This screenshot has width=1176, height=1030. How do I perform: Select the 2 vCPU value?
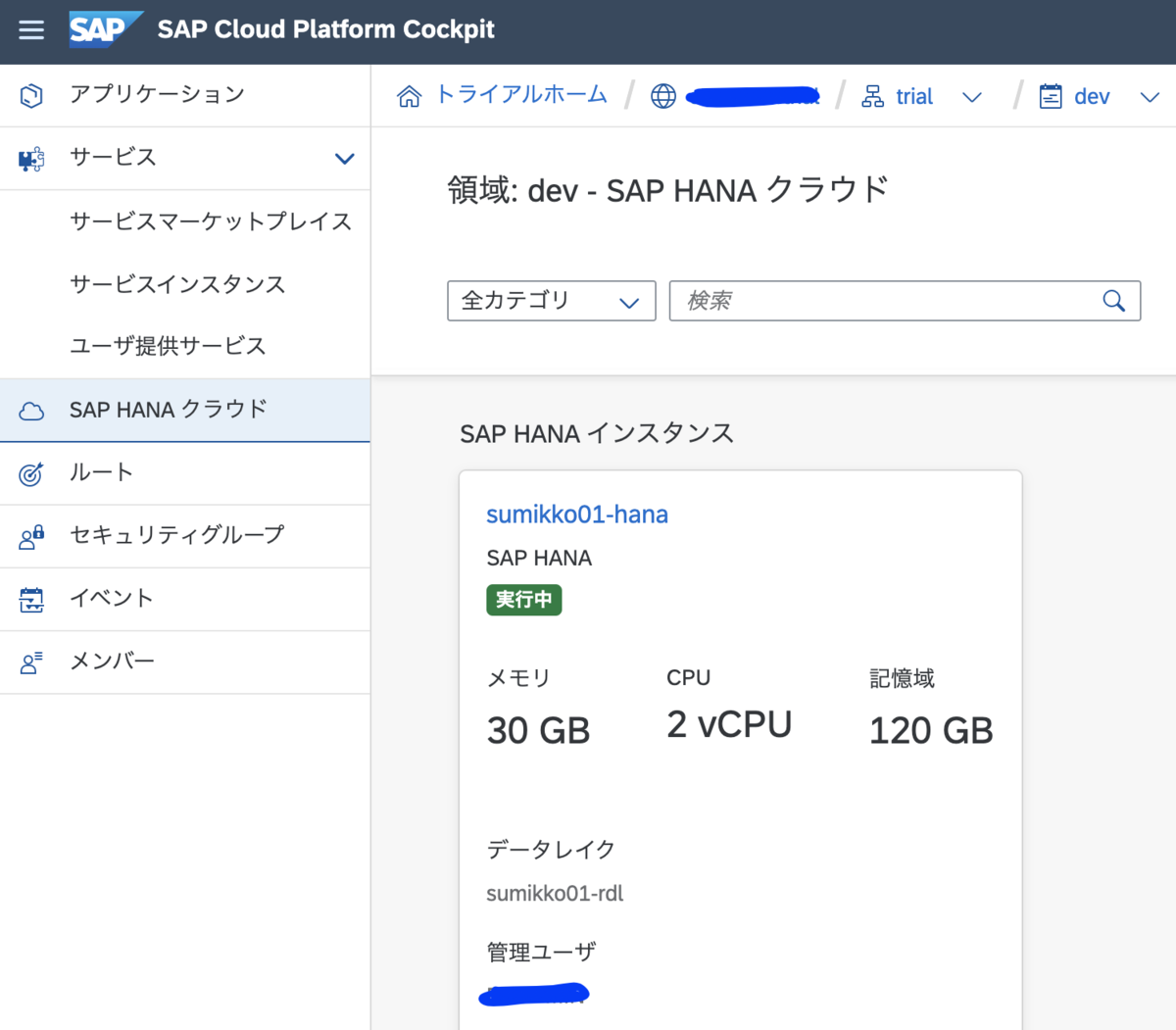click(x=729, y=725)
